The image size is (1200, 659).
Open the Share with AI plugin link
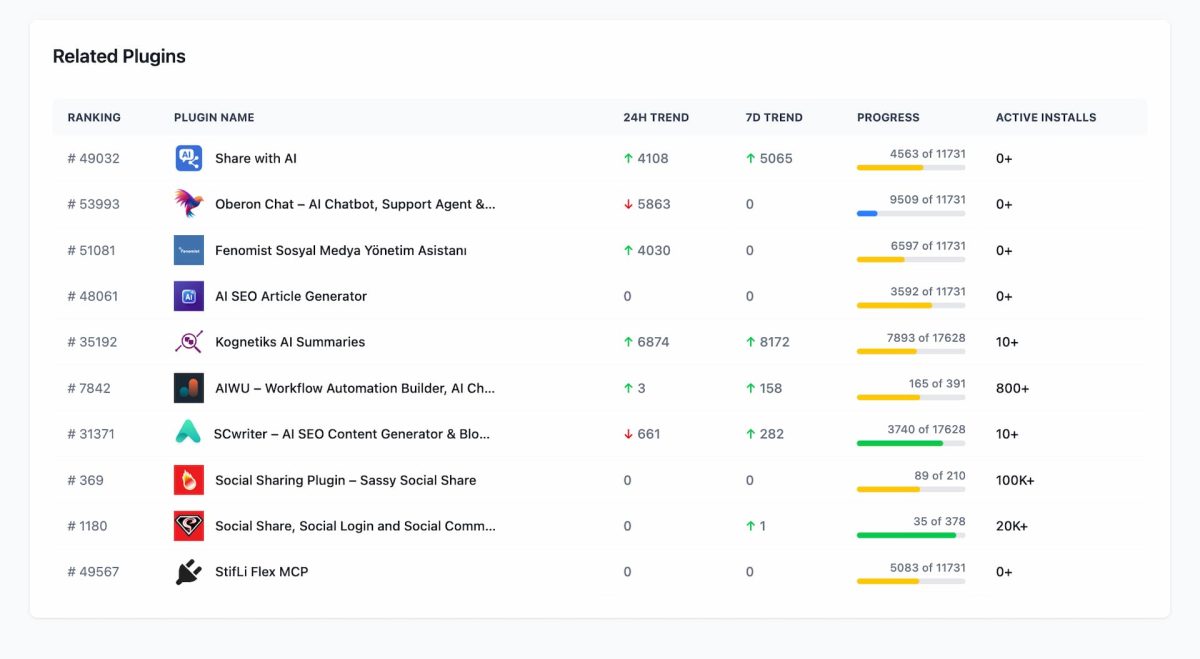256,158
